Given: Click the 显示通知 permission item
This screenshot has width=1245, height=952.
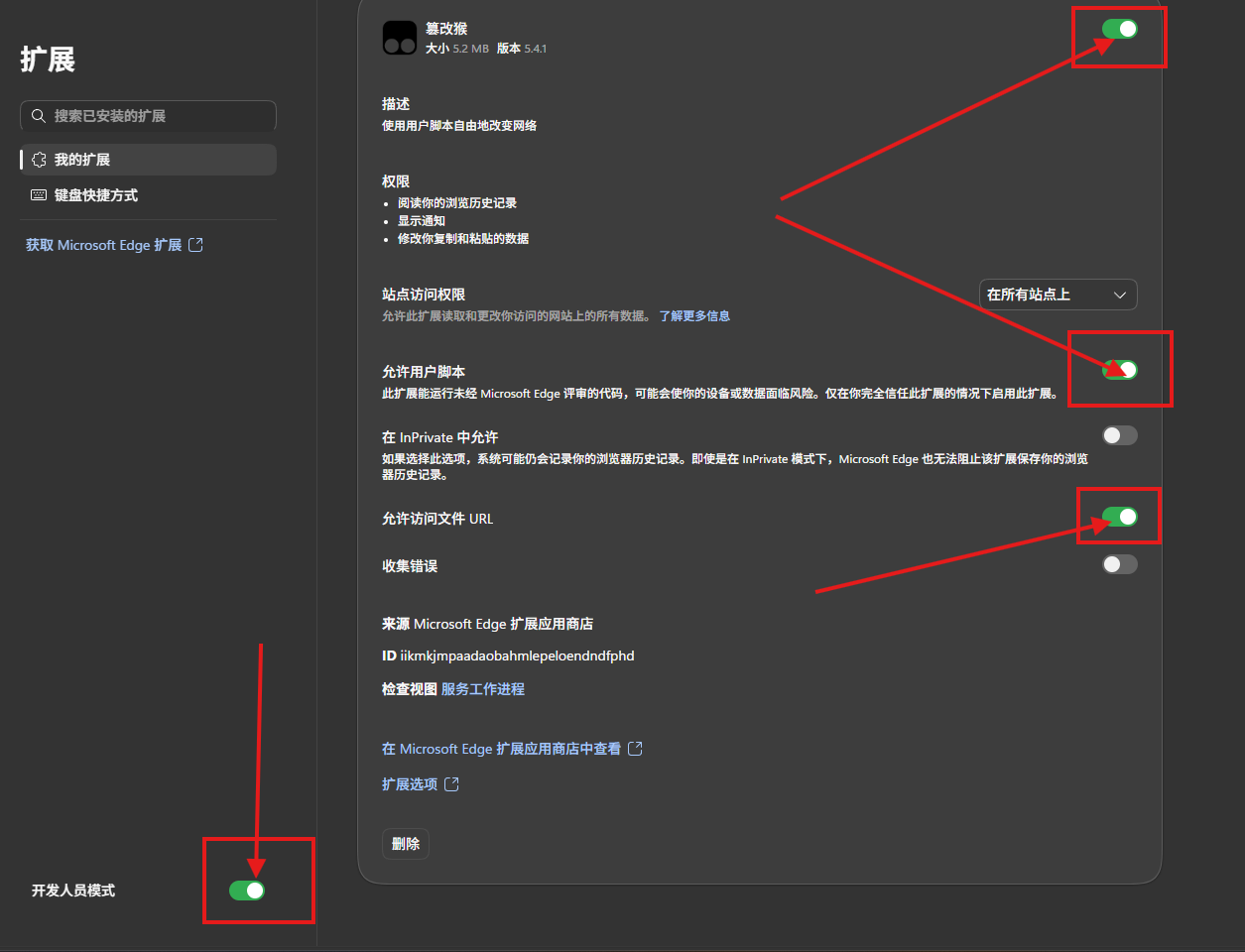Looking at the screenshot, I should (x=422, y=221).
